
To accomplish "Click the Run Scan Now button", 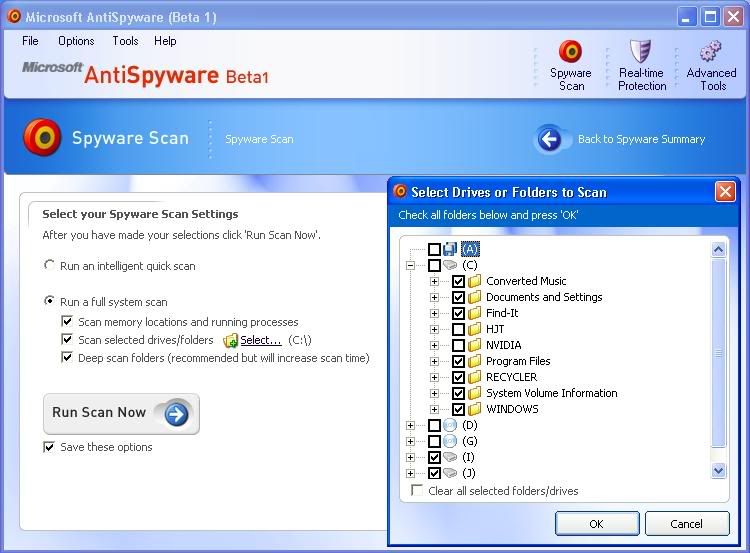I will 121,414.
